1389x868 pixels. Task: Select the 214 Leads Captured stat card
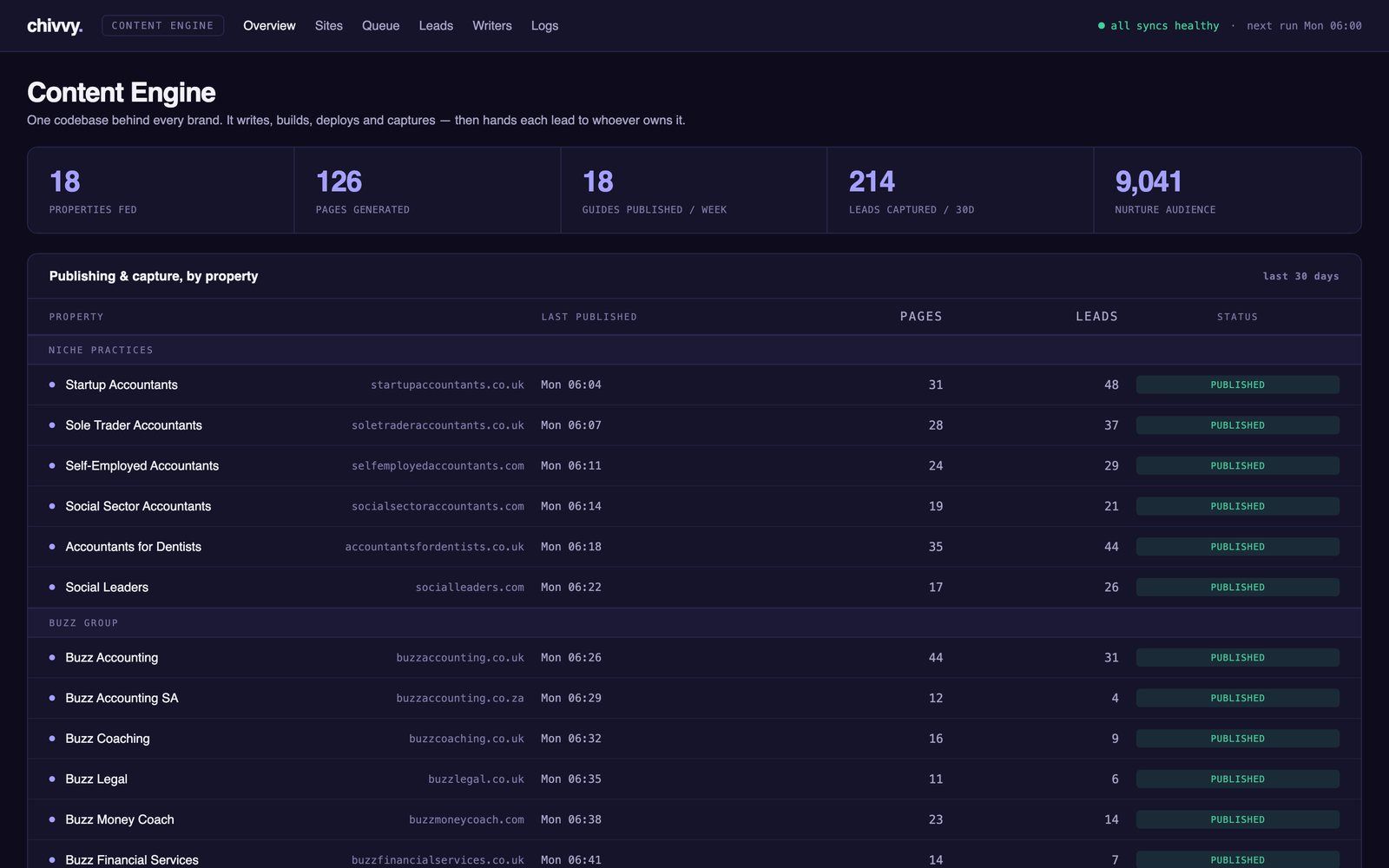tap(960, 190)
